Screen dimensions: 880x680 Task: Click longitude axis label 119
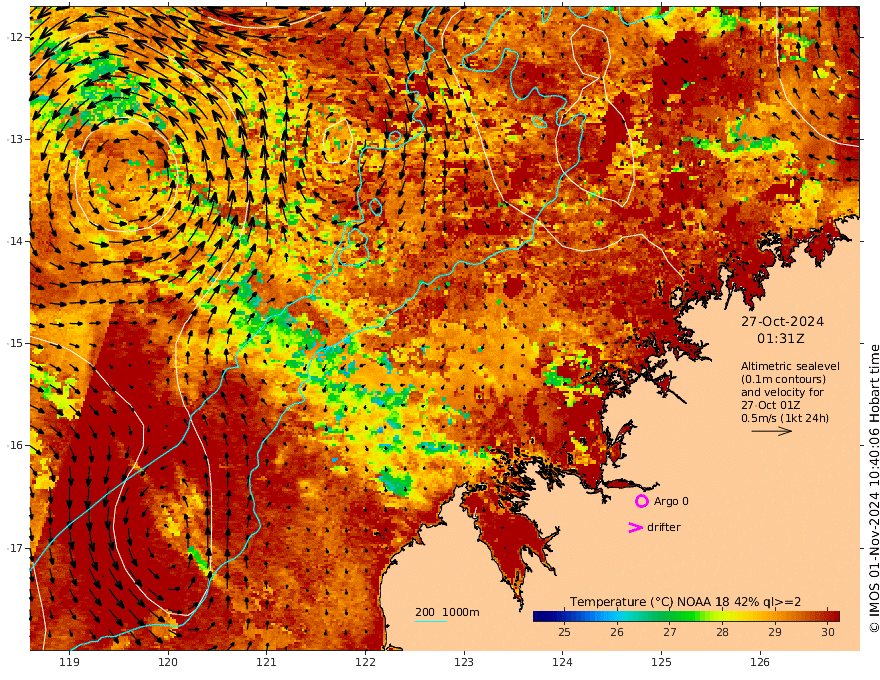(70, 662)
